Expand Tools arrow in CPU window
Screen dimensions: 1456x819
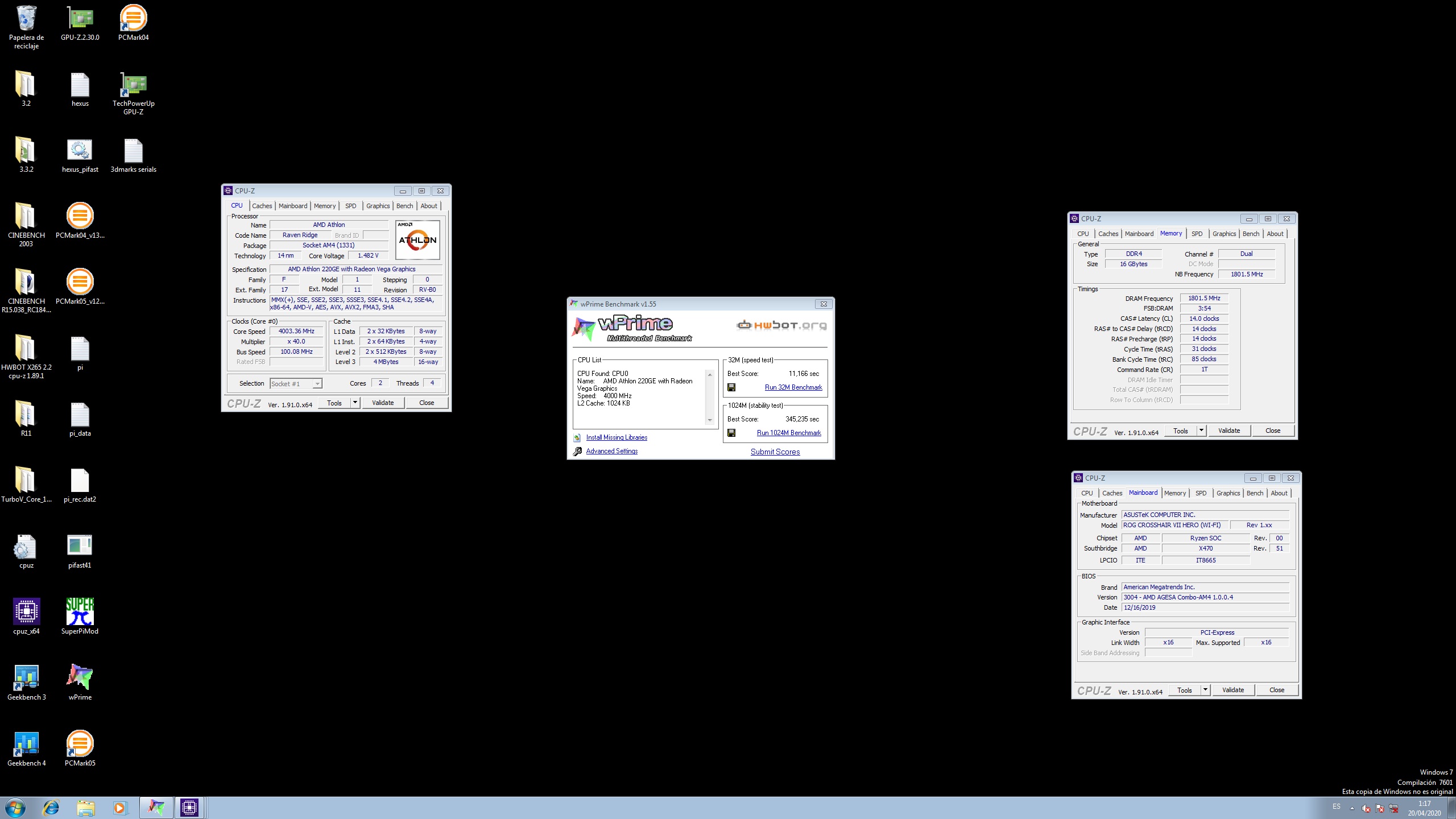coord(355,403)
